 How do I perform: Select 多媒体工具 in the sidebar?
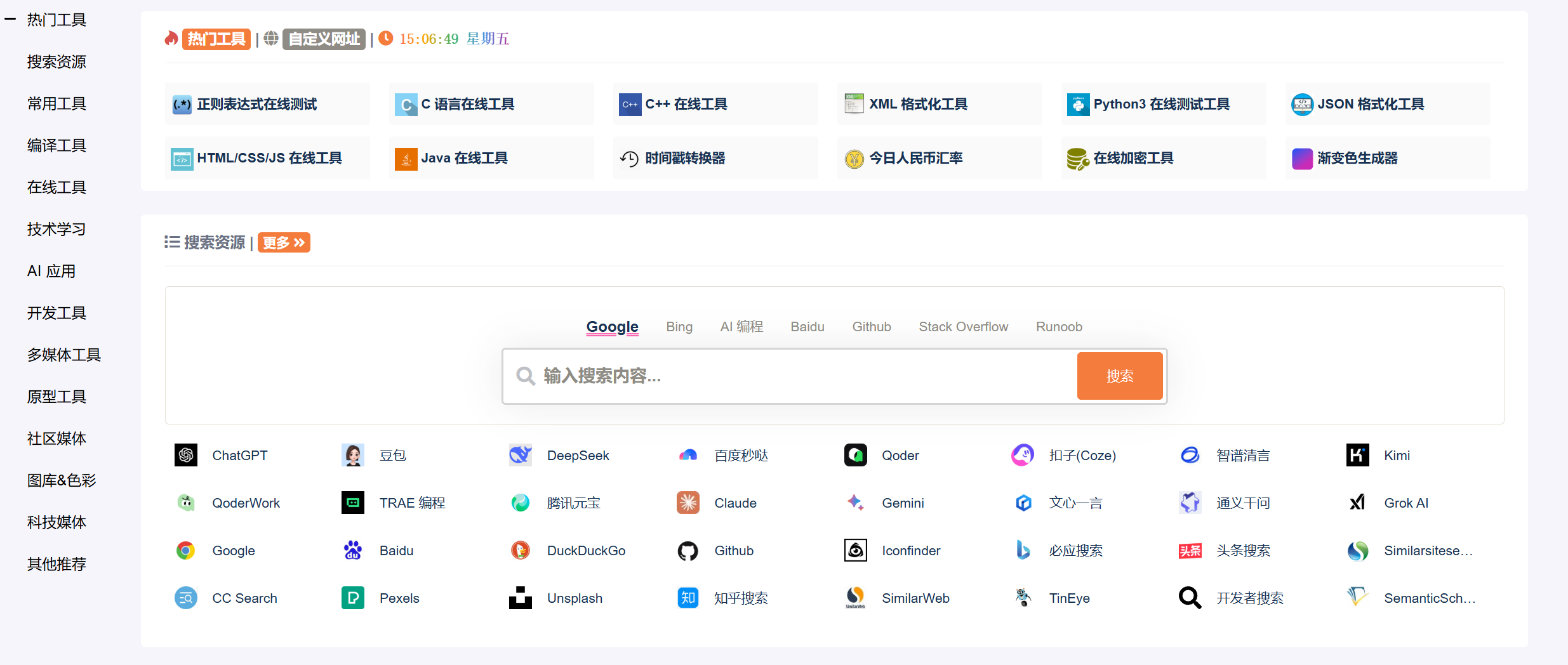64,355
